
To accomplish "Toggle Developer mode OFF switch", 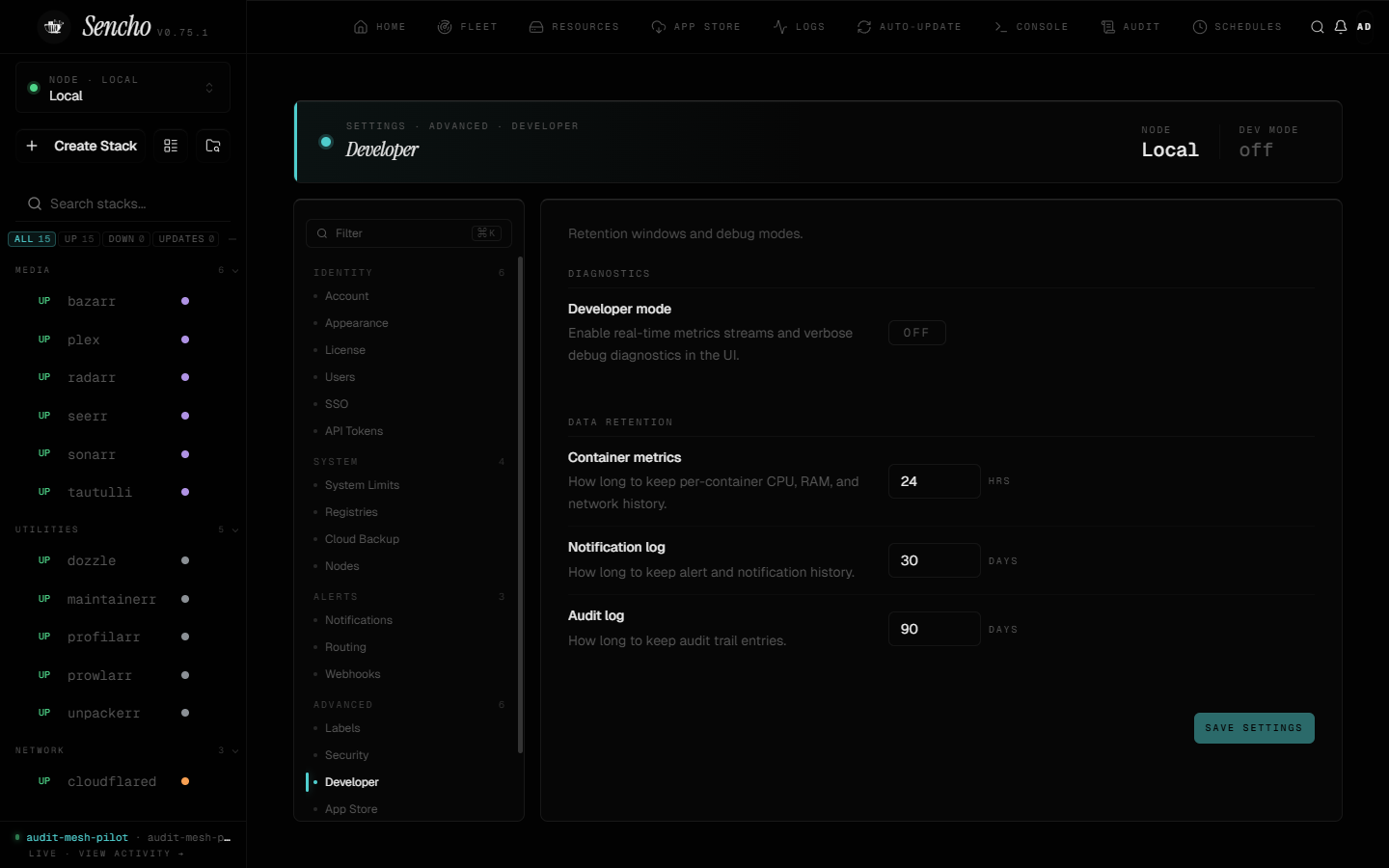I will (917, 333).
